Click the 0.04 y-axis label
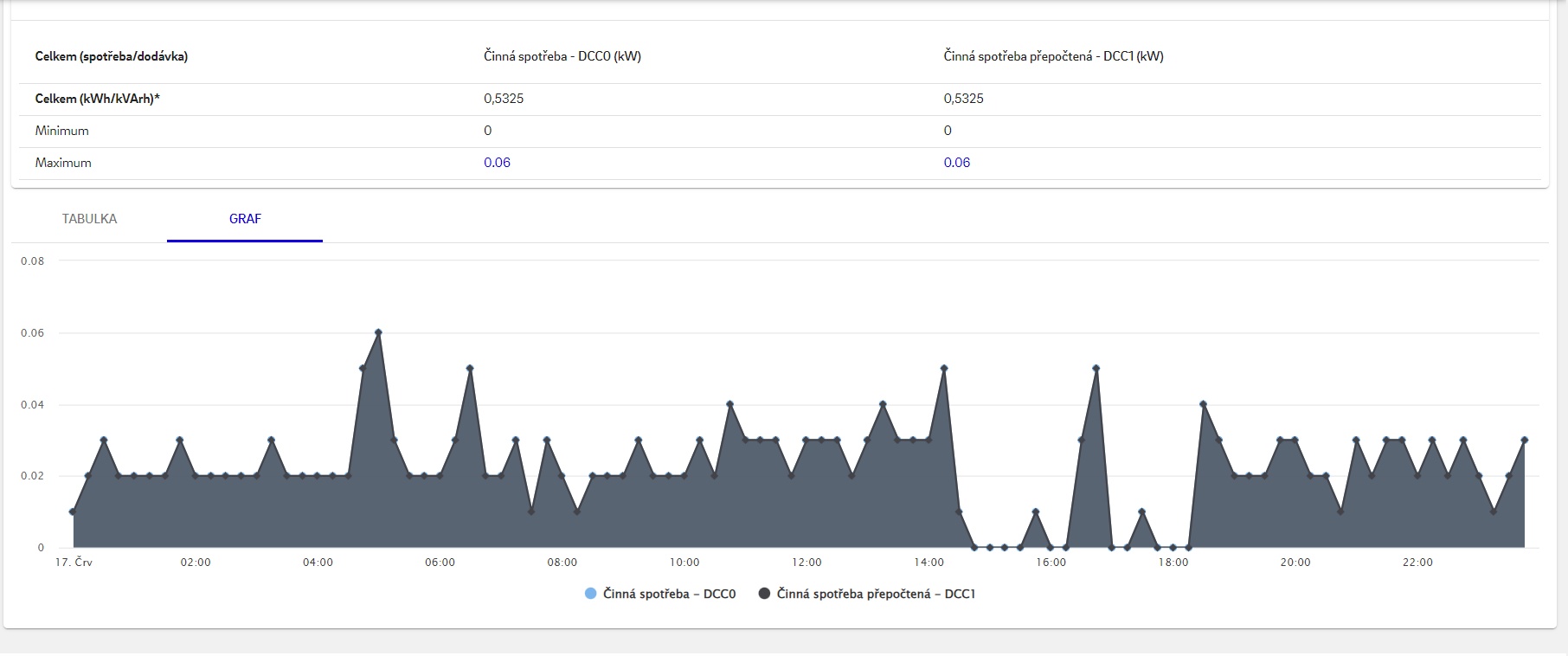The image size is (1568, 656). click(33, 405)
